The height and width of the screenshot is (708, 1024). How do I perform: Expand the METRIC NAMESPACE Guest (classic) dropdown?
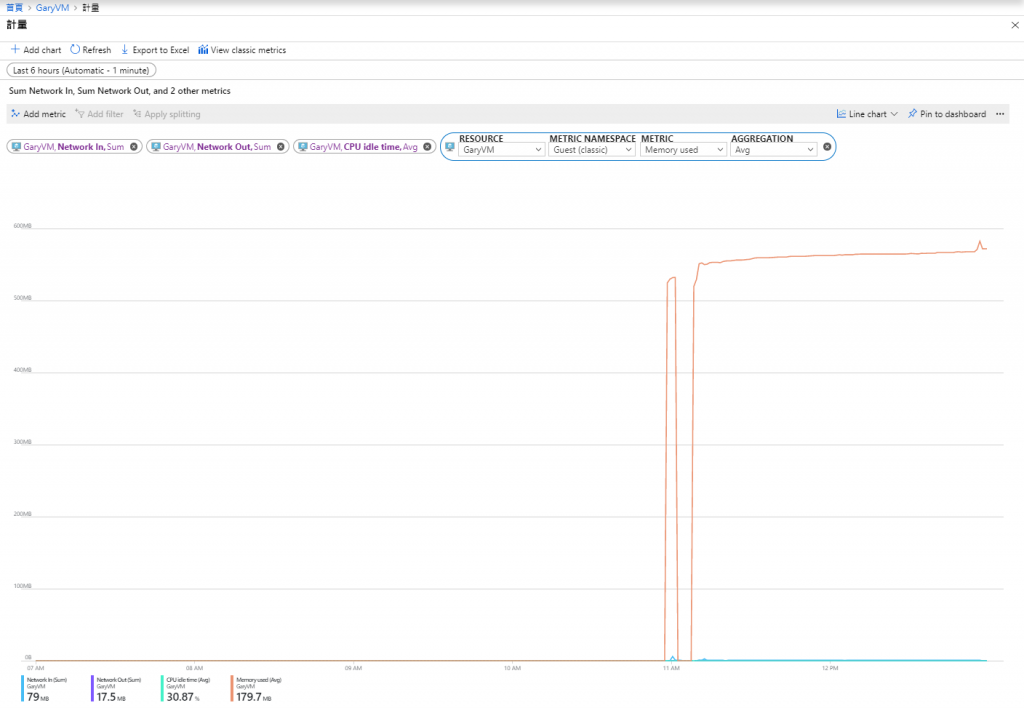coord(592,150)
